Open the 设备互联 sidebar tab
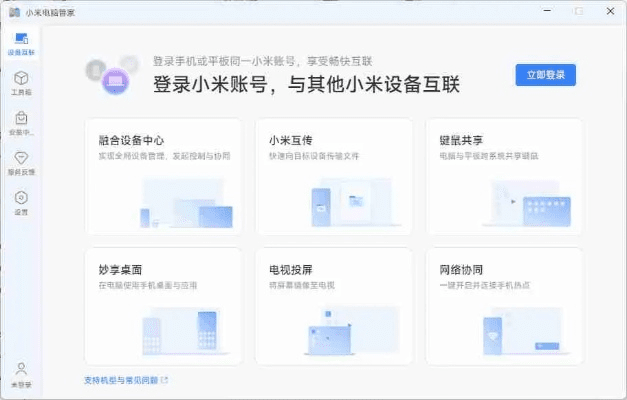 pos(21,42)
